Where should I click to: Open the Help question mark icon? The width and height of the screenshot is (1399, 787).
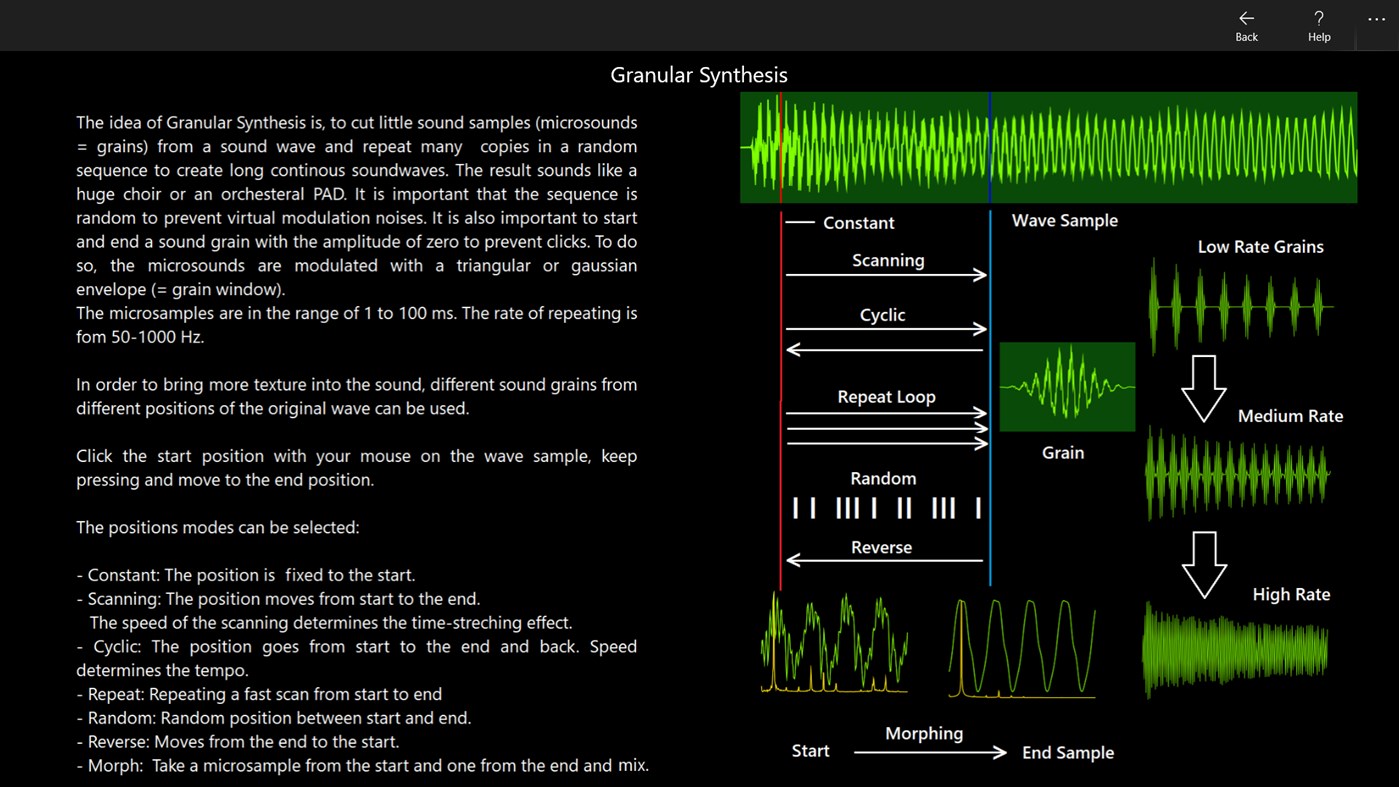(x=1318, y=17)
